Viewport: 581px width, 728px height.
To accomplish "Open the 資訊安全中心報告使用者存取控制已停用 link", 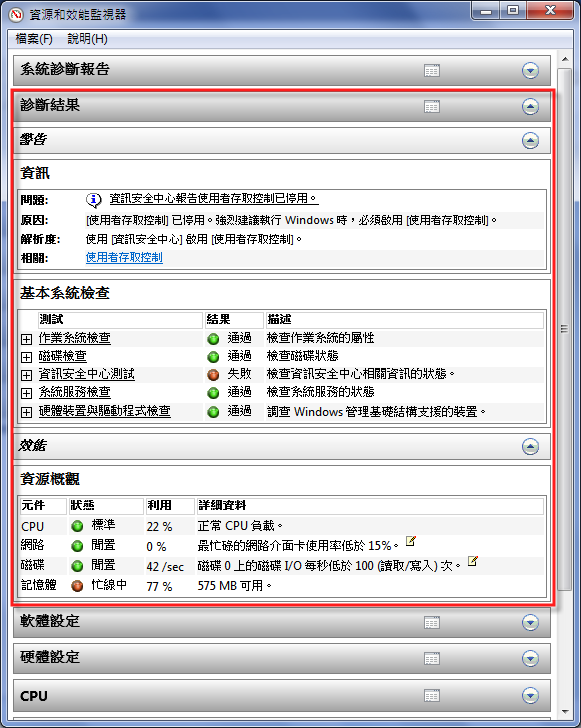I will pyautogui.click(x=214, y=199).
